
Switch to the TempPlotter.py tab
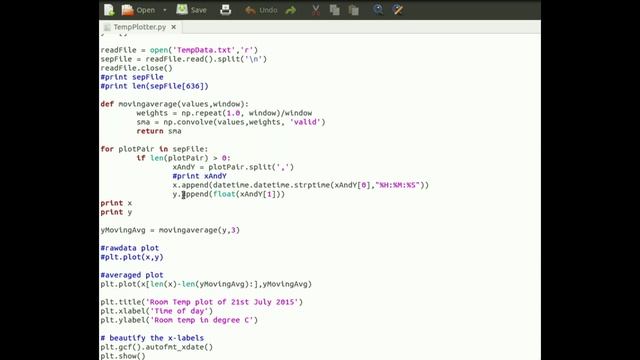point(140,27)
